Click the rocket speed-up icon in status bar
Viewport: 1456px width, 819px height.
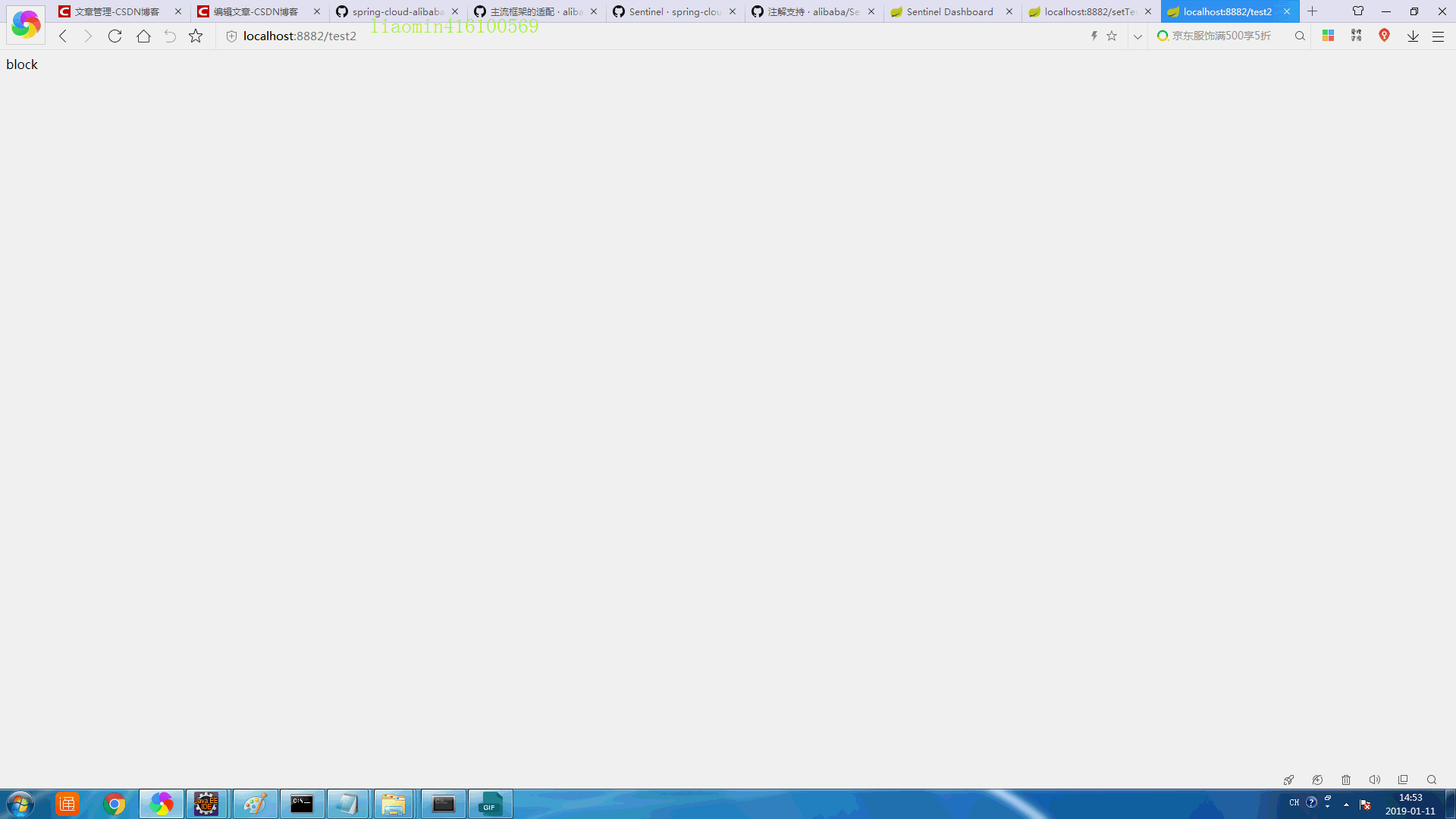click(1288, 780)
